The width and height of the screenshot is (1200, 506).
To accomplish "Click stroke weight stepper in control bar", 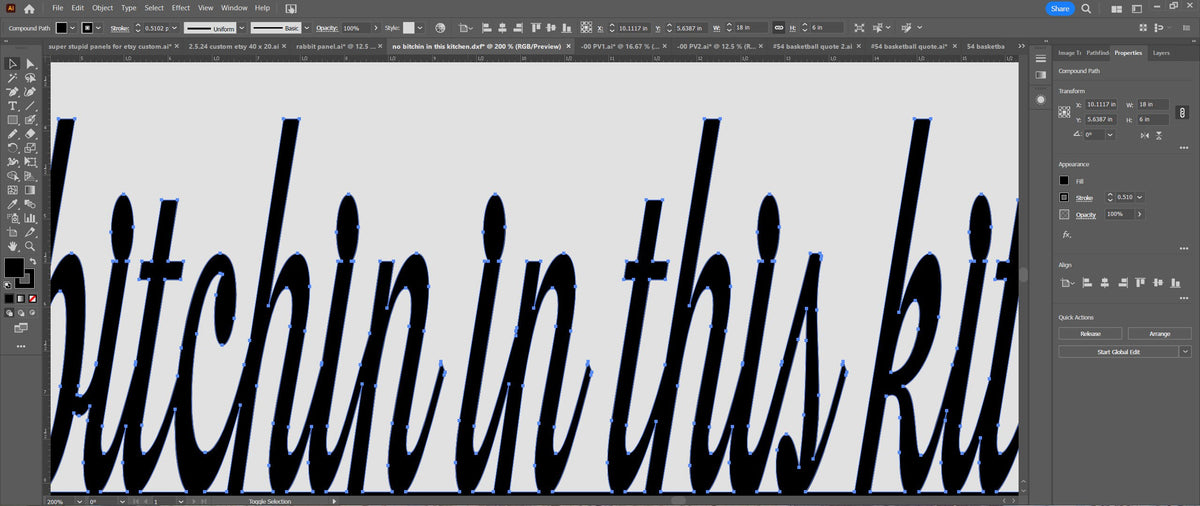I will pos(139,28).
